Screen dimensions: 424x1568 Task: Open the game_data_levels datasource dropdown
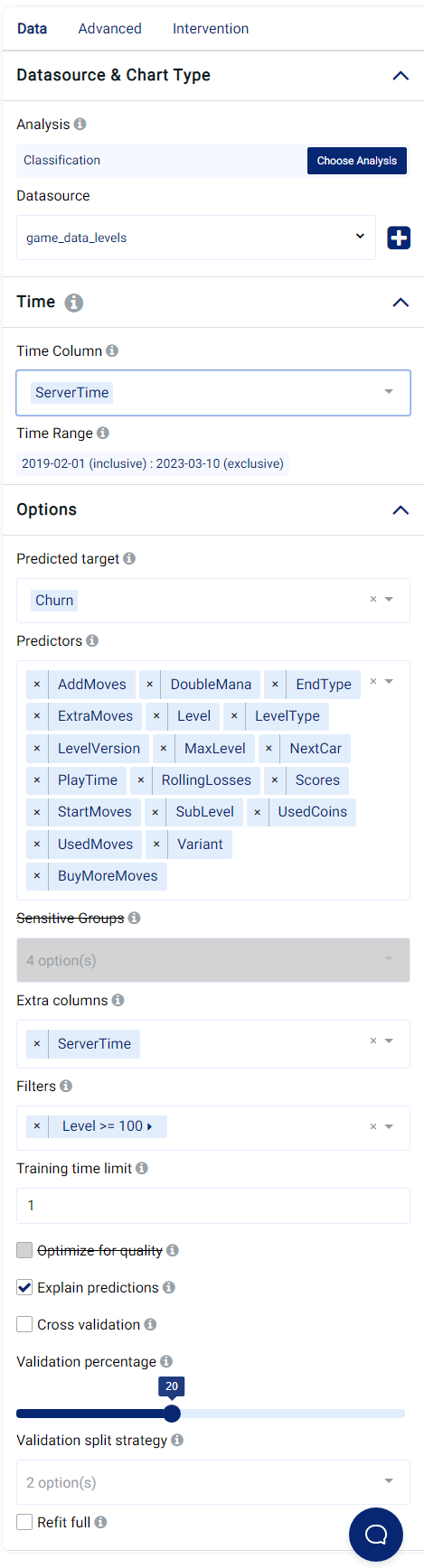(x=196, y=238)
